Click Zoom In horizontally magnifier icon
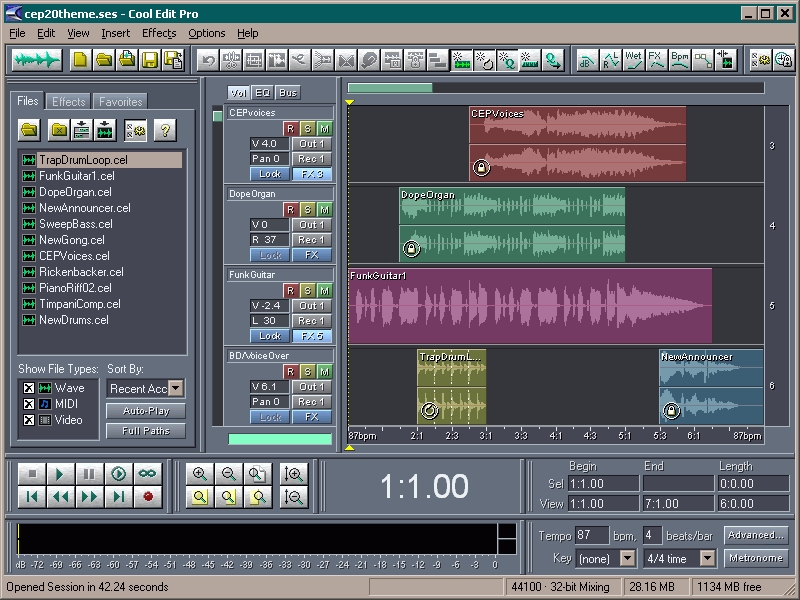The width and height of the screenshot is (800, 600). [x=199, y=474]
